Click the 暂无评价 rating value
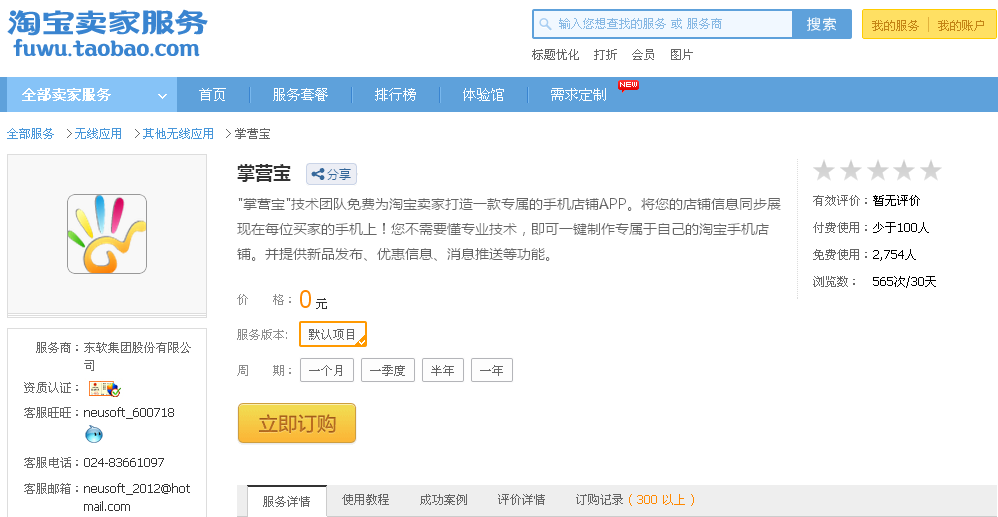This screenshot has height=517, width=998. (x=896, y=201)
